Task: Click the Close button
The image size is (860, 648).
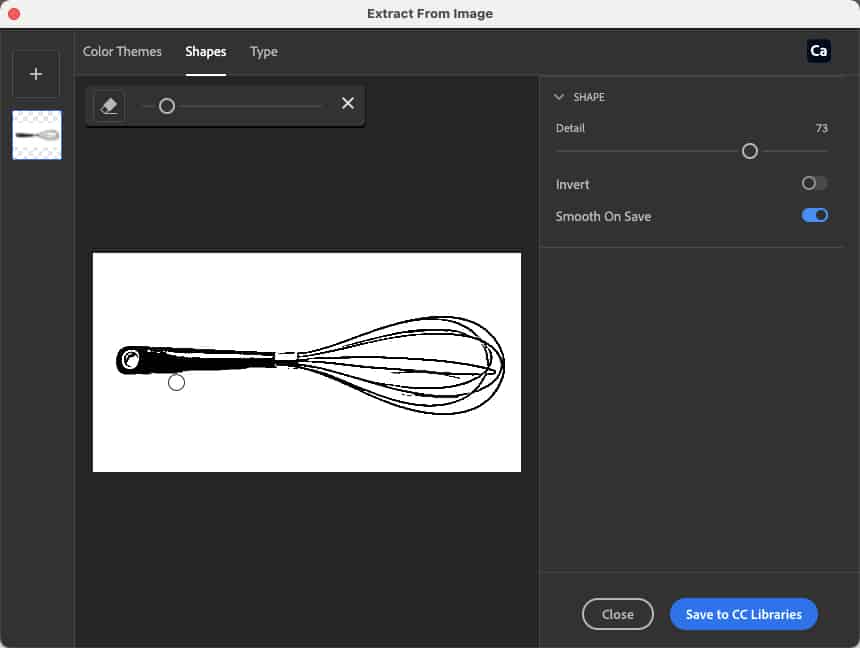Action: tap(618, 615)
